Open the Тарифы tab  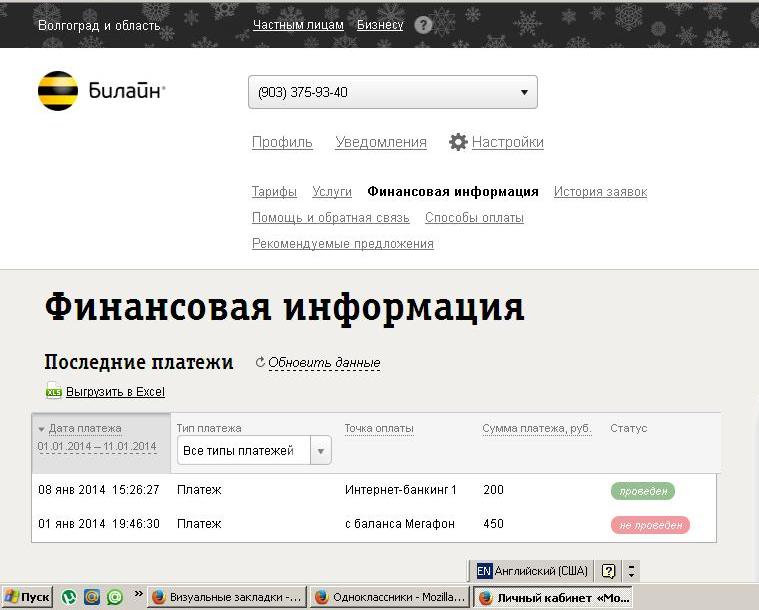pos(274,191)
